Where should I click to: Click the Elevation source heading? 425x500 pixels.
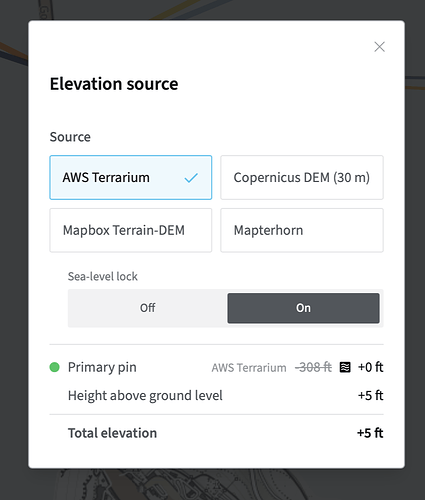coord(114,84)
